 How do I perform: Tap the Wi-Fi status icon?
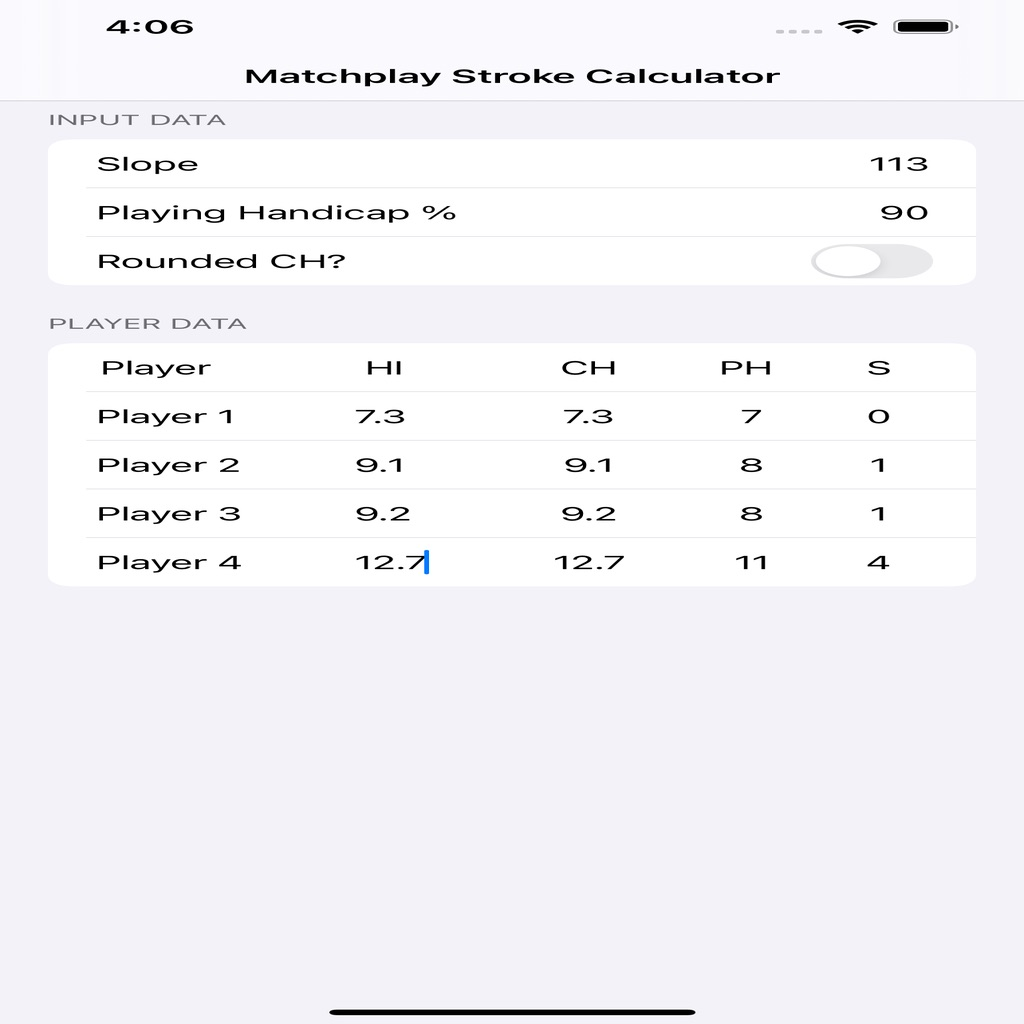(857, 27)
